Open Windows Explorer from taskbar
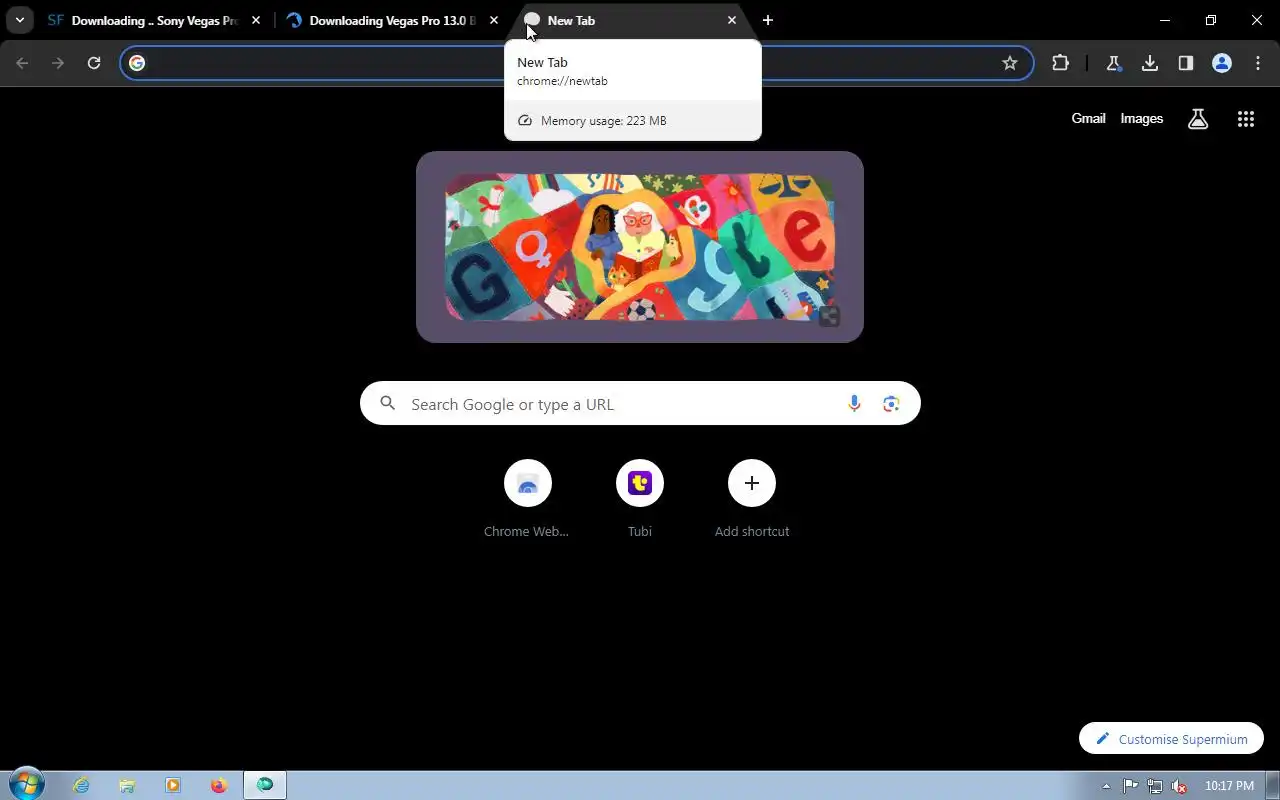The image size is (1280, 800). coord(128,786)
